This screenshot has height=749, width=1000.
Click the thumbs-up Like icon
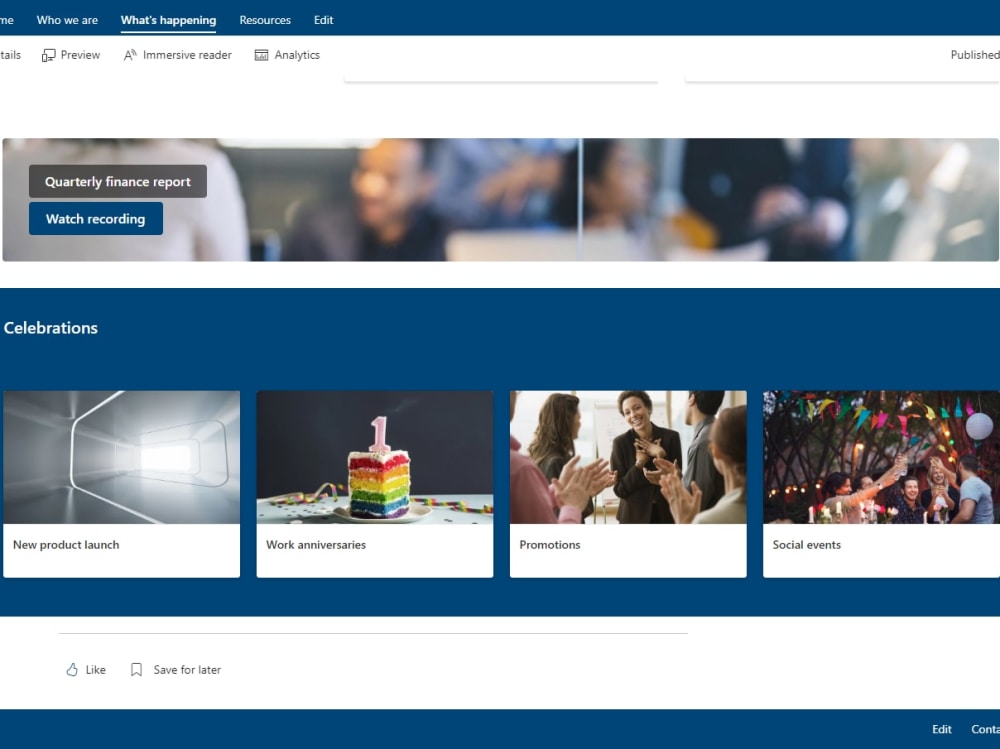pos(72,669)
